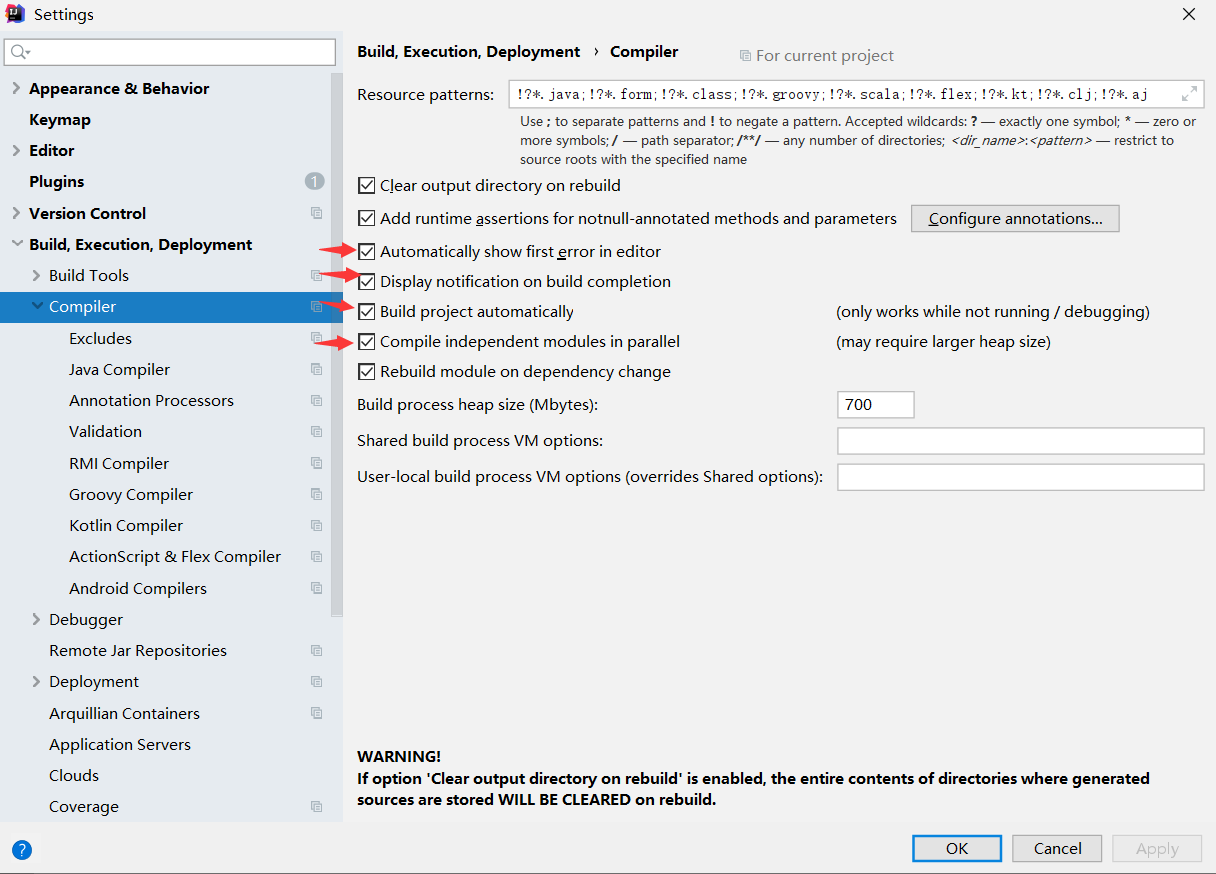Click the project-level icon next to Java Compiler
The image size is (1216, 874).
pyautogui.click(x=316, y=369)
